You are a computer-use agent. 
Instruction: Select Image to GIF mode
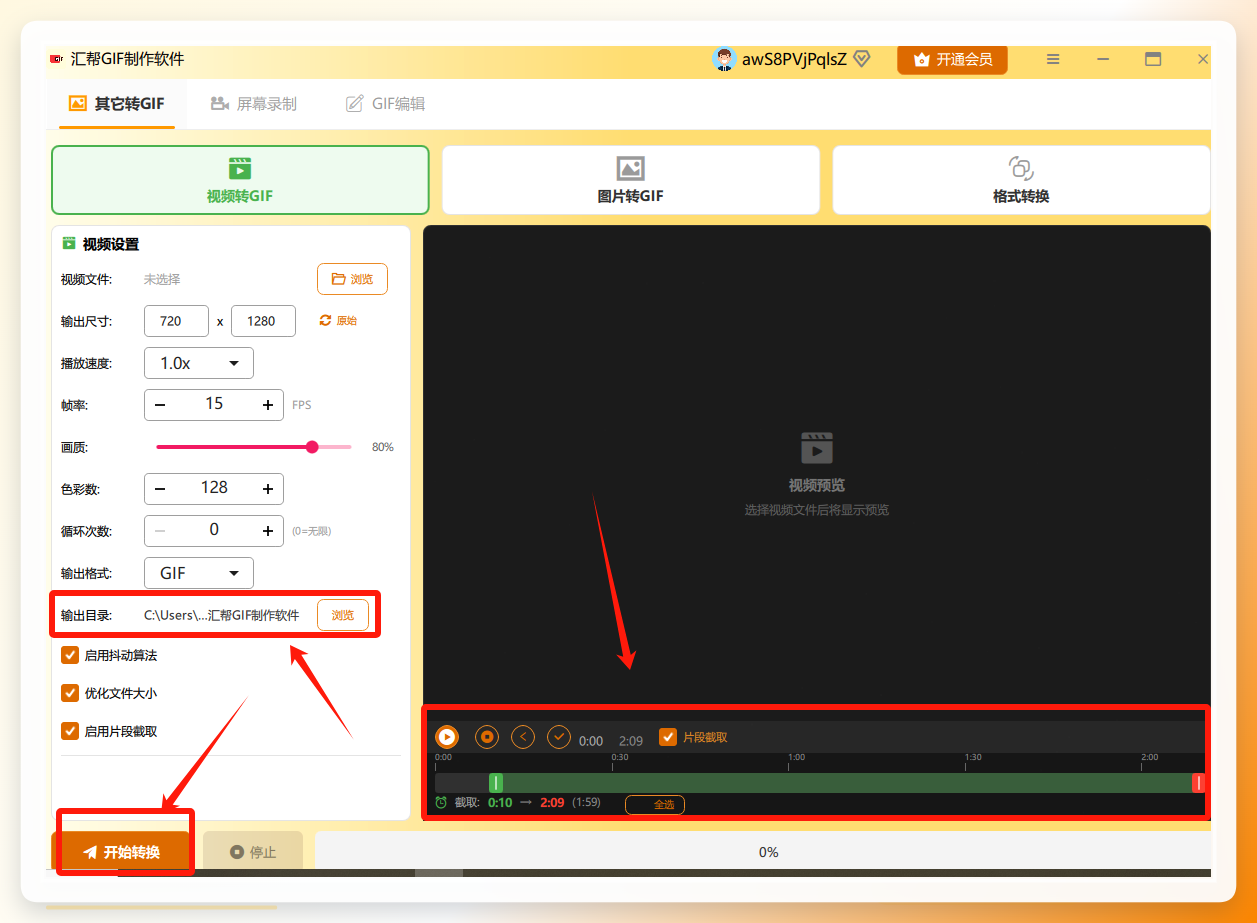coord(630,180)
